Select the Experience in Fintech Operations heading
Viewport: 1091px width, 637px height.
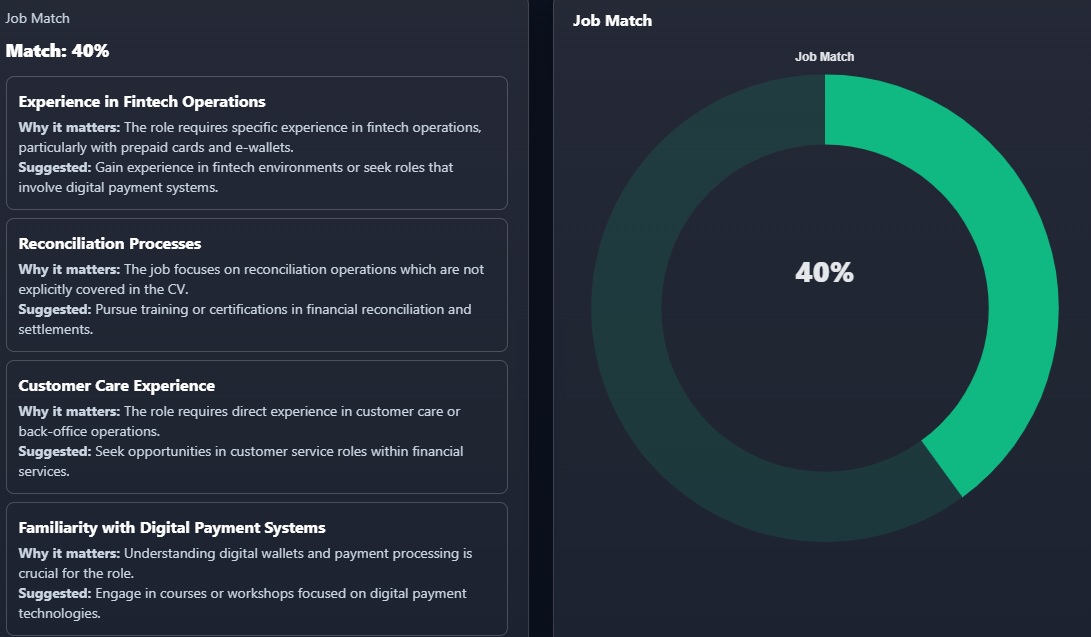(x=142, y=101)
